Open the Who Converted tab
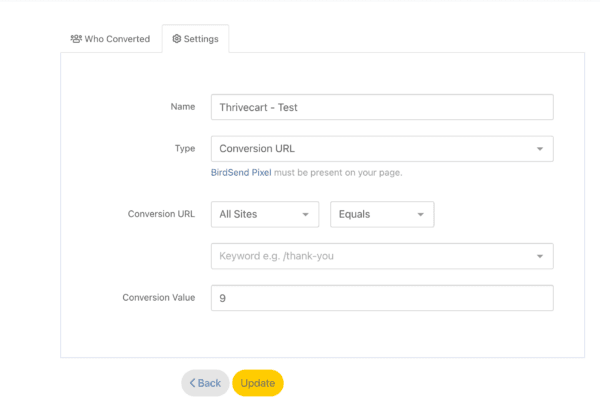 (110, 39)
